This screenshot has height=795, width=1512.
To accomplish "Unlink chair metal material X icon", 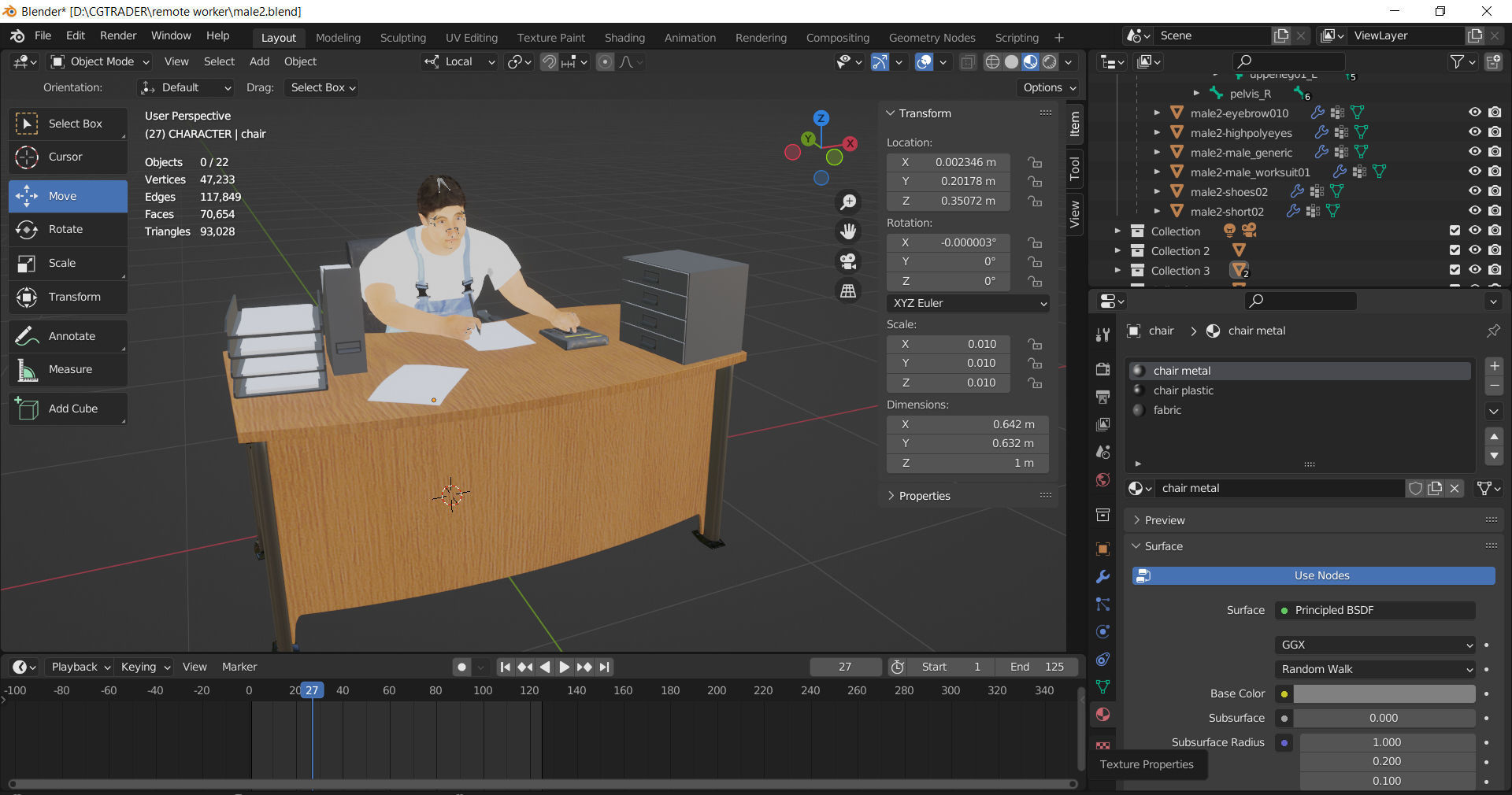I will (1455, 488).
